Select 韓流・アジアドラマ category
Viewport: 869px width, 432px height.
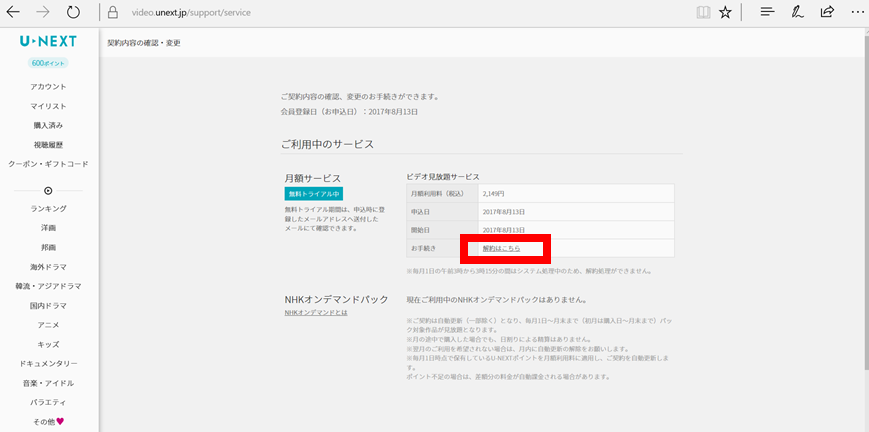[48, 286]
